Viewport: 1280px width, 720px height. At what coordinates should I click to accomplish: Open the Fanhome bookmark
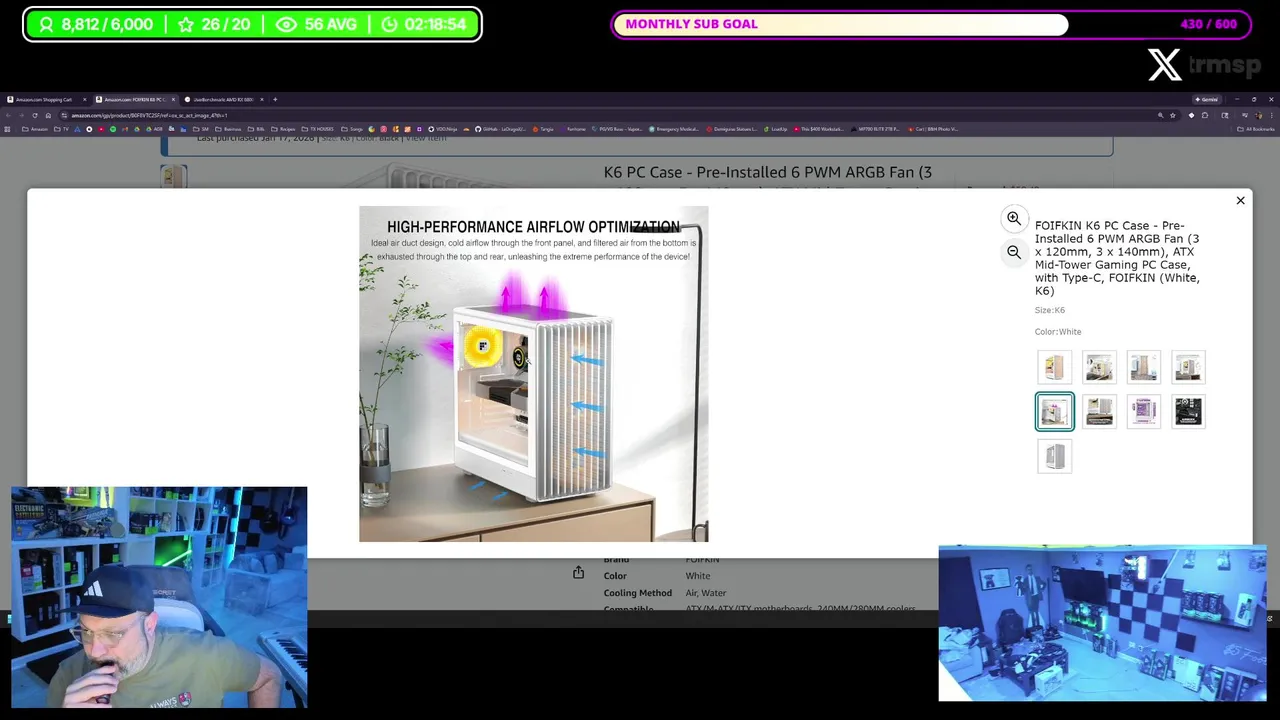(572, 129)
